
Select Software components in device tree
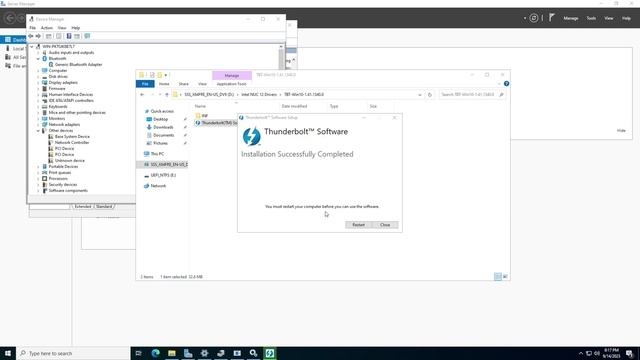click(68, 191)
